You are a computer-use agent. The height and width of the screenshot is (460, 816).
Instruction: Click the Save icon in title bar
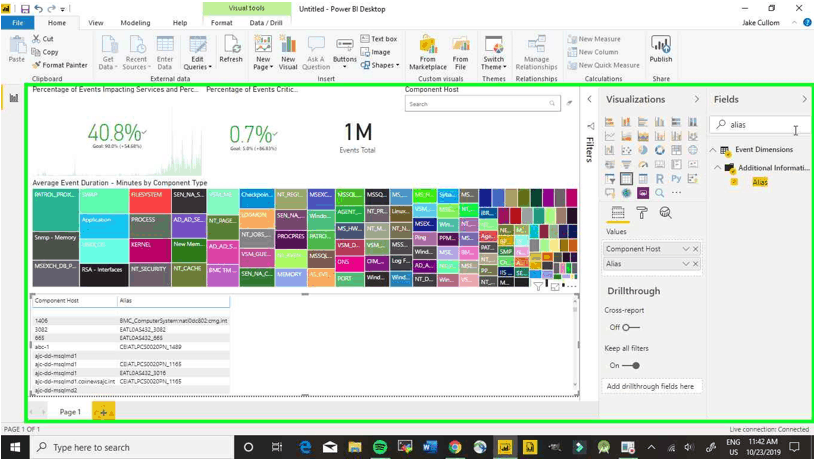click(x=25, y=9)
